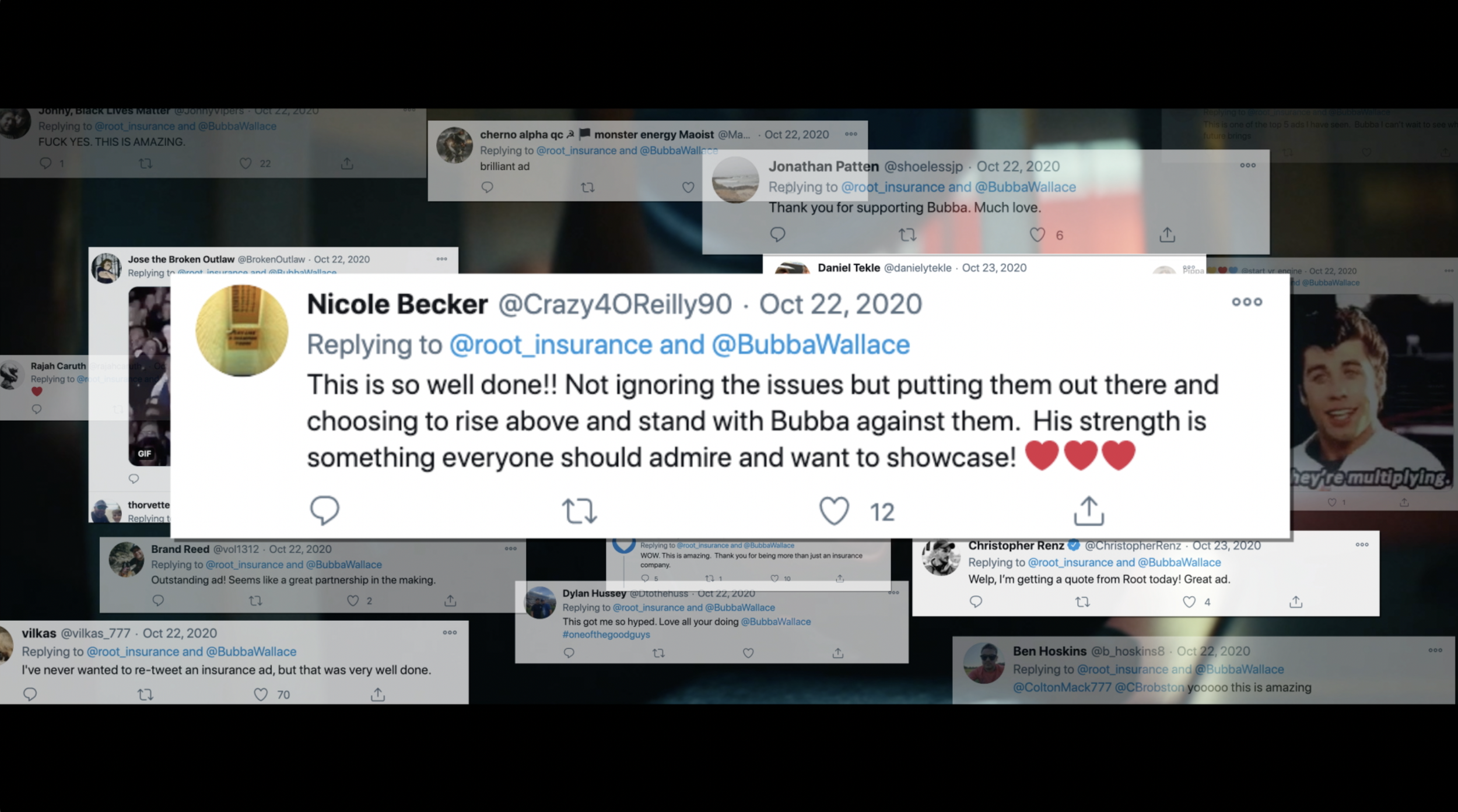This screenshot has height=812, width=1458.
Task: Retweet Jonathan Patten's tweet
Action: (x=907, y=235)
